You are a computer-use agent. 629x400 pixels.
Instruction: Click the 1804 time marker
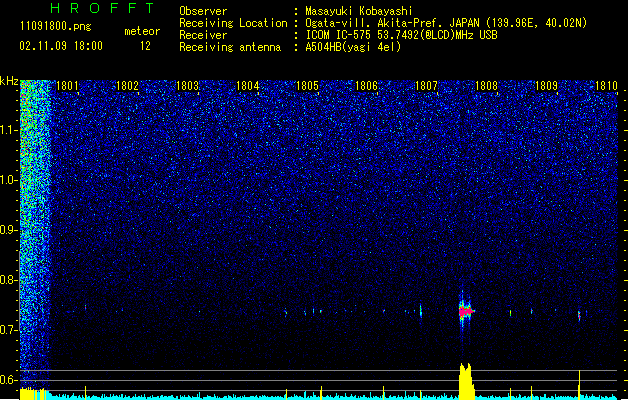coord(248,86)
